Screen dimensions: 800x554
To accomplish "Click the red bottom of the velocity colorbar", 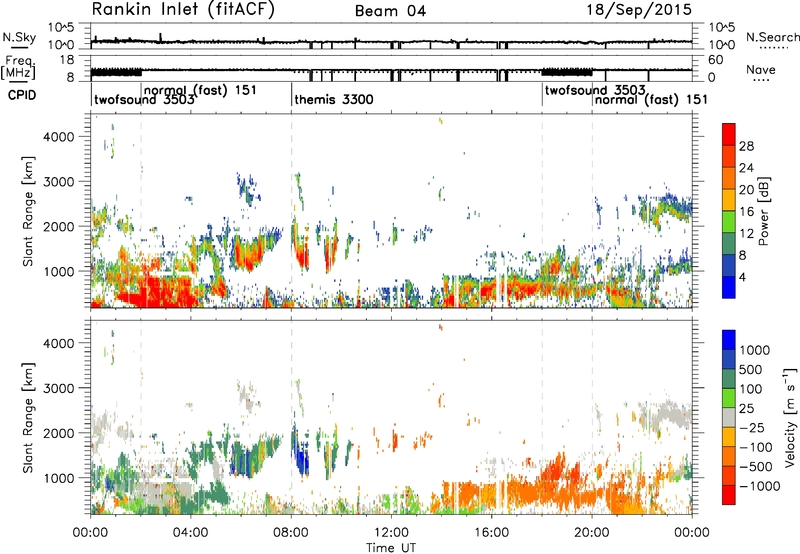I will pos(729,495).
